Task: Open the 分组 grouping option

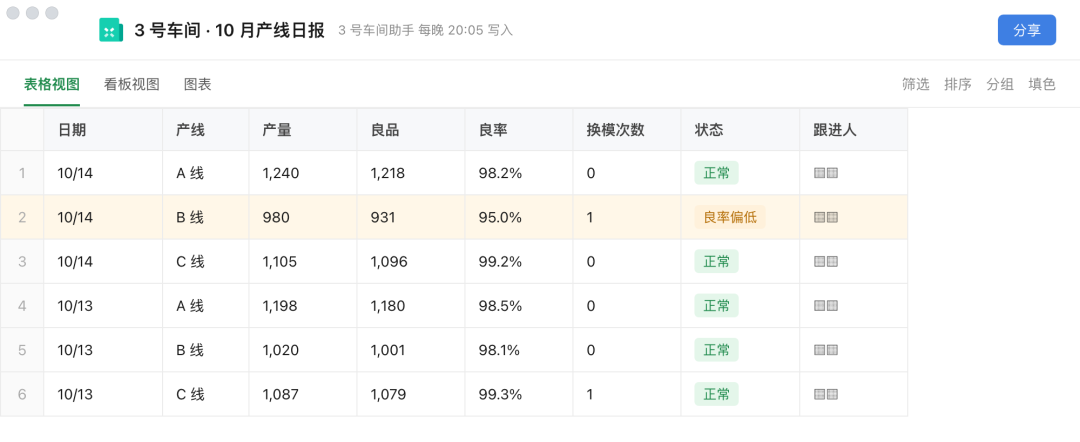Action: (999, 85)
